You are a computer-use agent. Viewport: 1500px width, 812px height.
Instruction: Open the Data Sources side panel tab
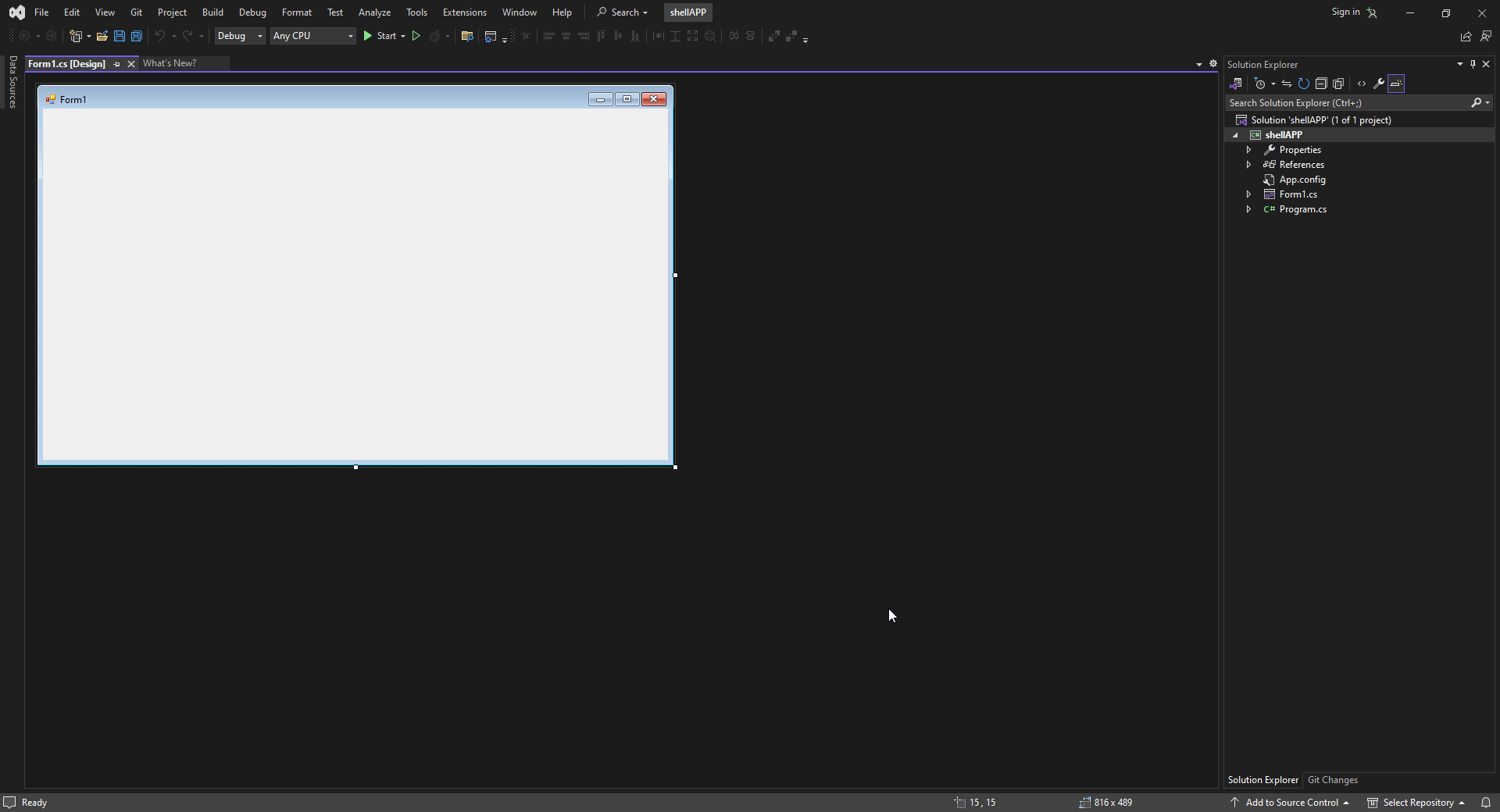pos(12,81)
